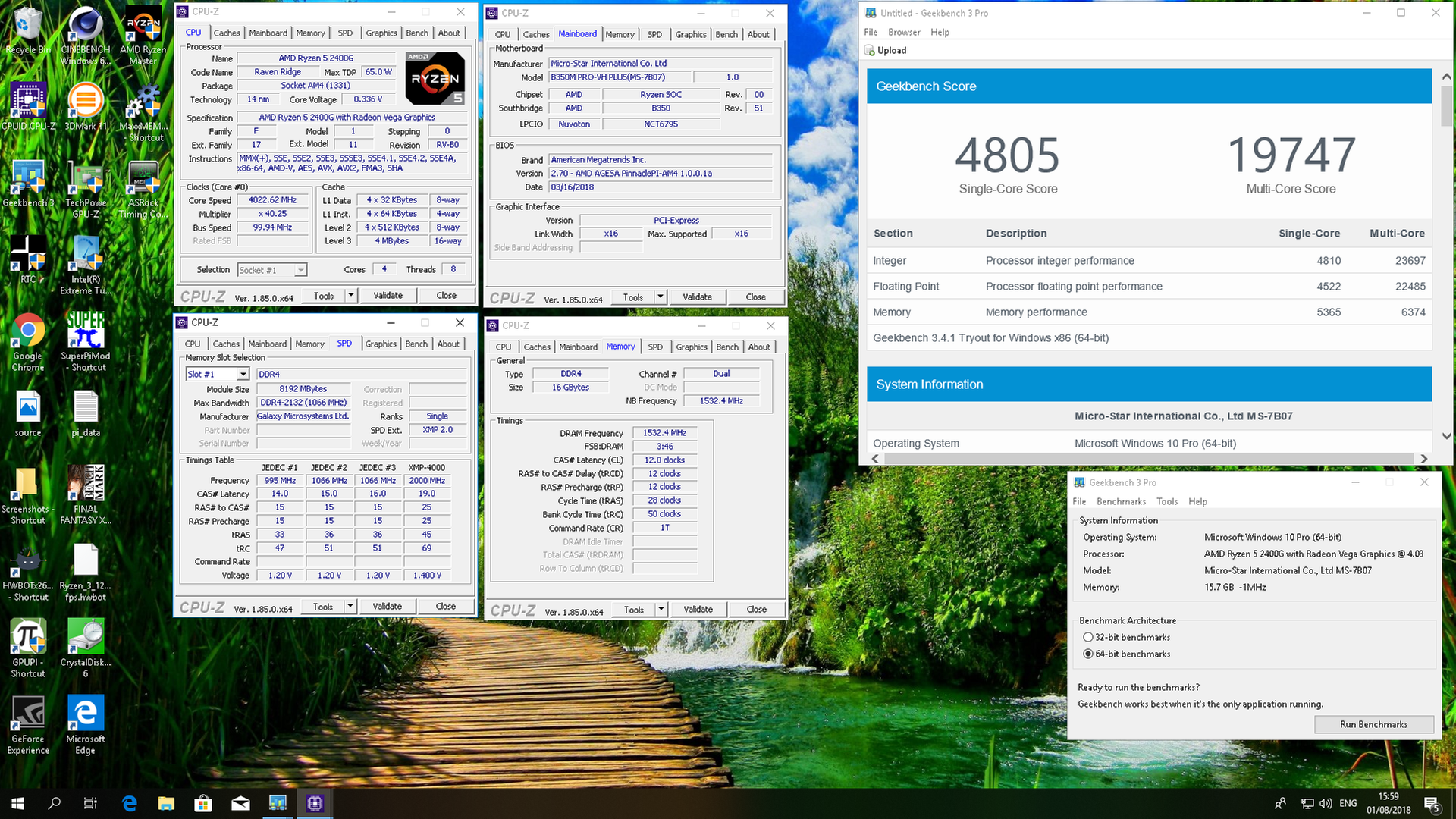Click Run Benchmarks button
1456x819 pixels.
pyautogui.click(x=1373, y=725)
